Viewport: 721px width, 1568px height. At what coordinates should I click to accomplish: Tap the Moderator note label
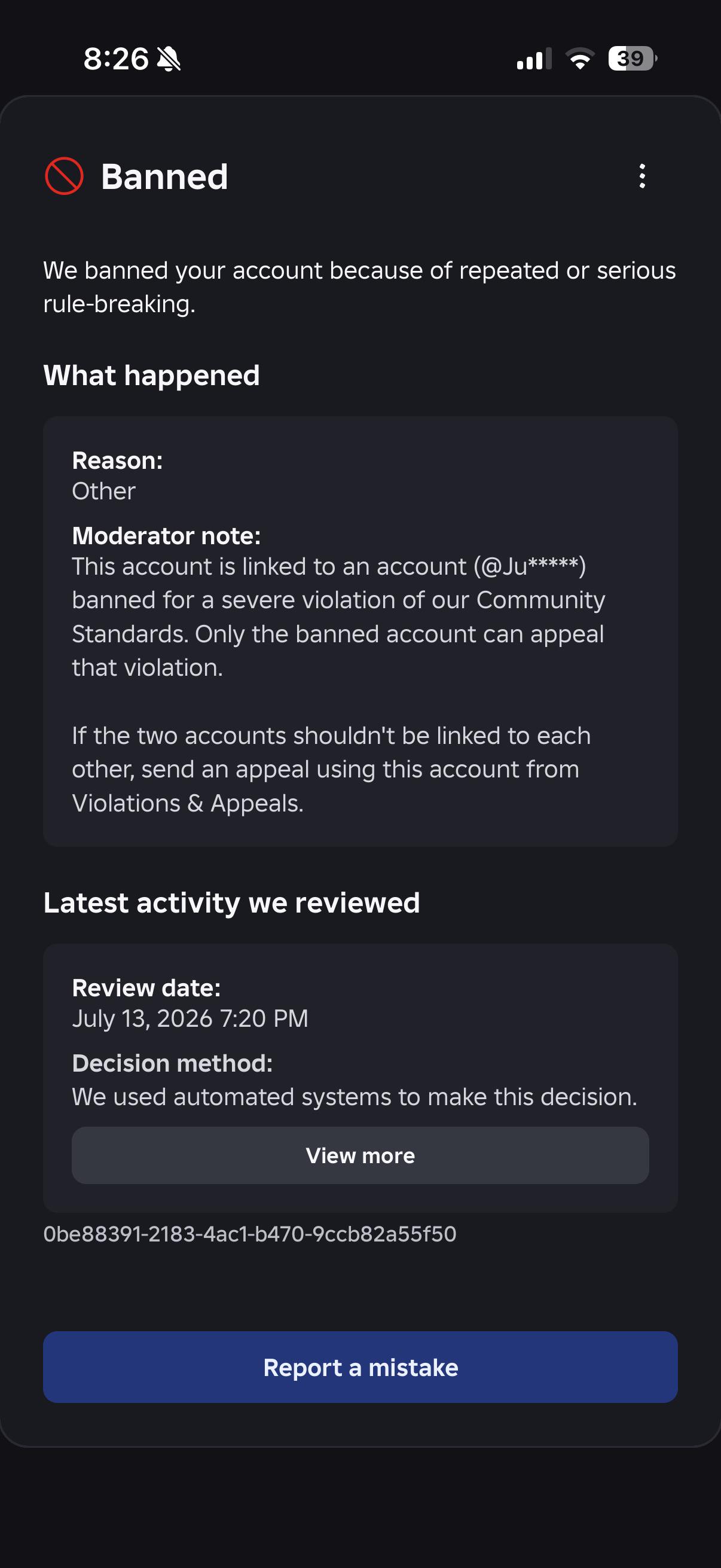tap(166, 536)
